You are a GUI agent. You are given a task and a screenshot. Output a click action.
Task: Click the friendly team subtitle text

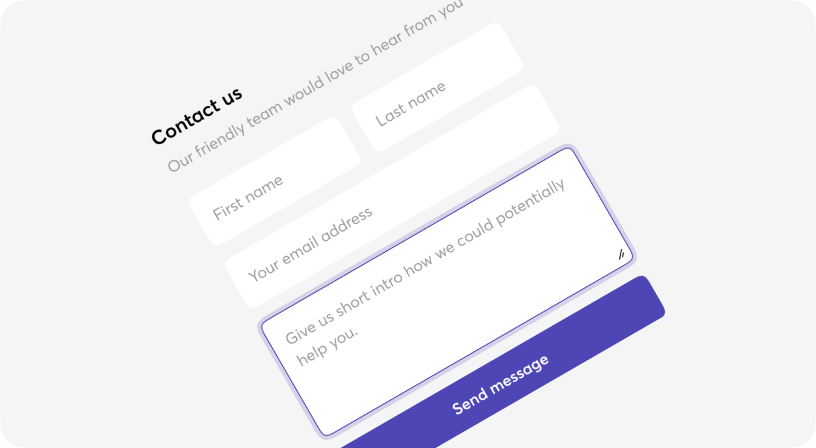[x=315, y=85]
